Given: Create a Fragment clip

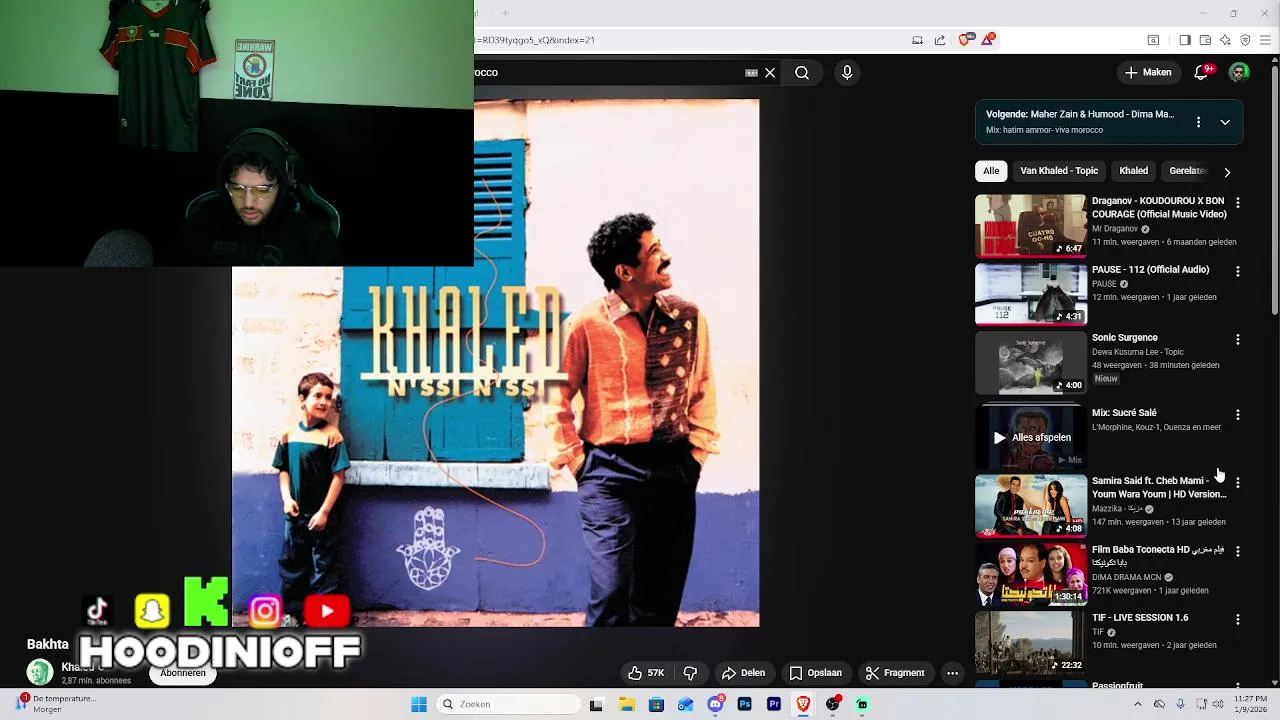Looking at the screenshot, I should pos(895,673).
